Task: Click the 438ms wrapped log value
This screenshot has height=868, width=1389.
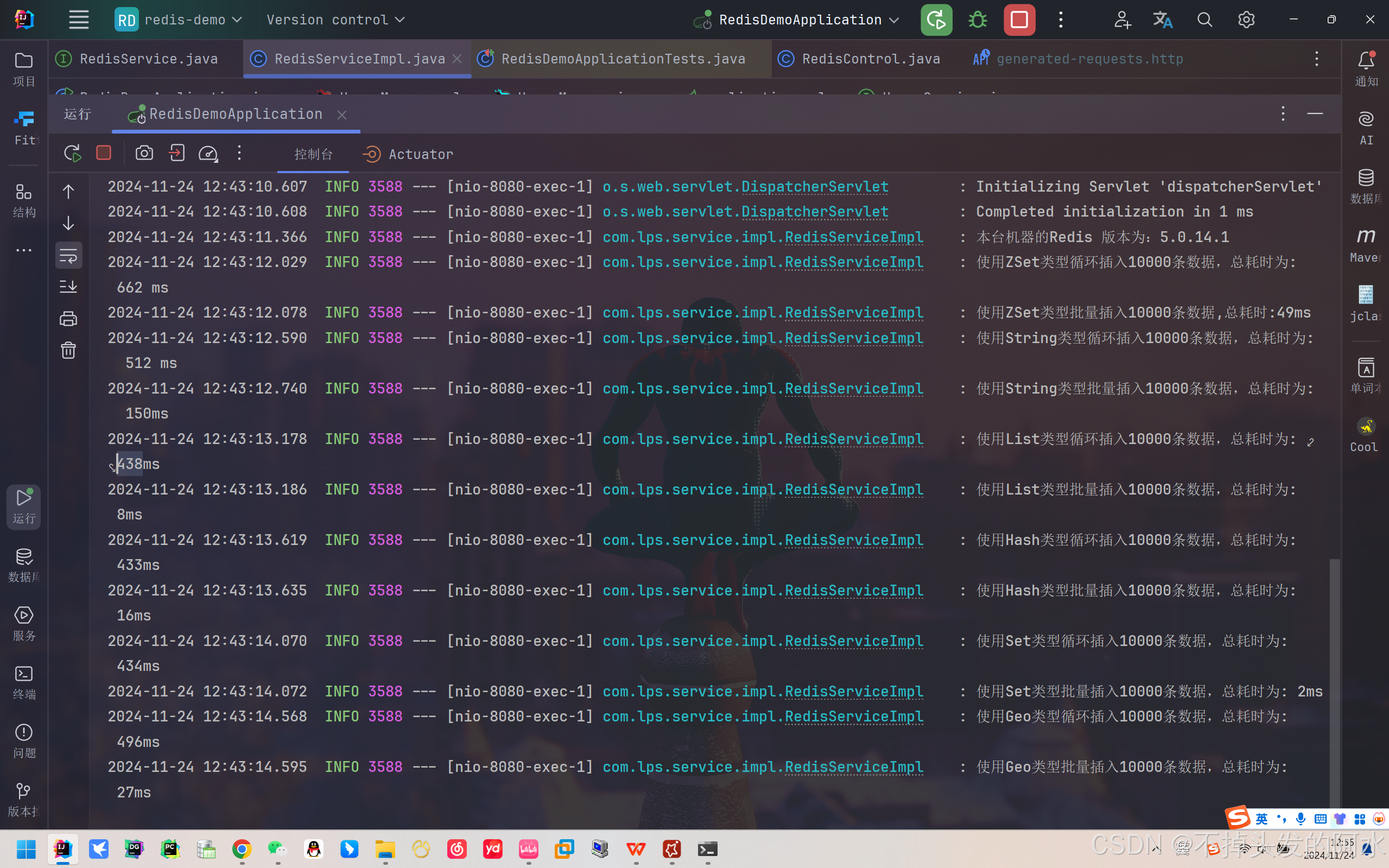Action: click(x=138, y=464)
